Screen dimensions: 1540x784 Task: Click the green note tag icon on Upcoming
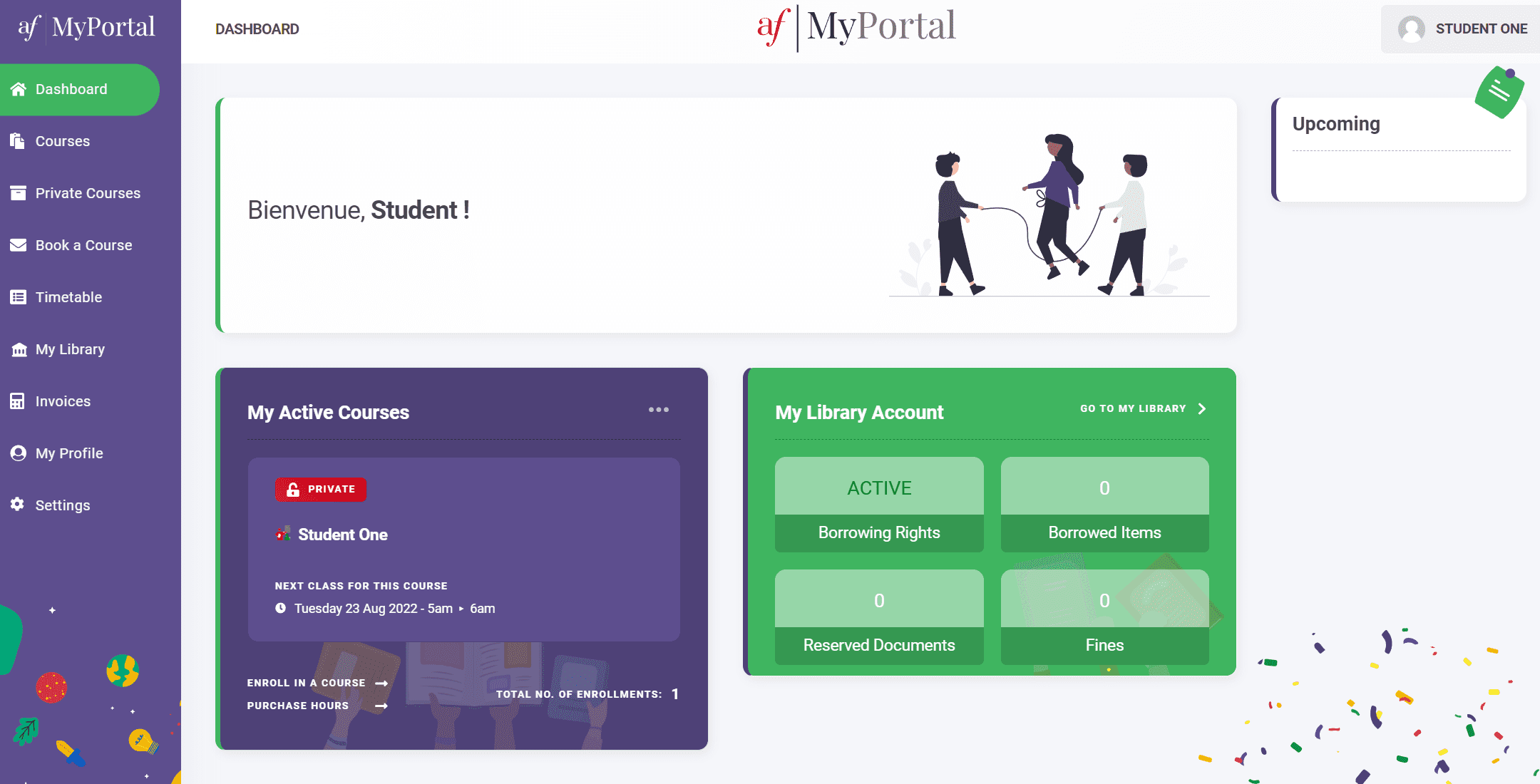tap(1499, 92)
